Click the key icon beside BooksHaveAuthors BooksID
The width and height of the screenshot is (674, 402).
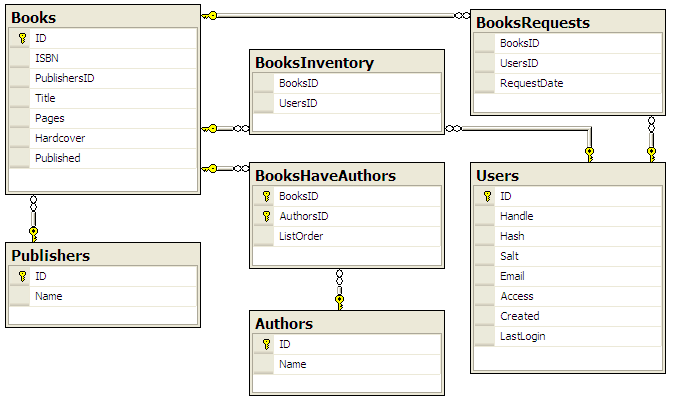click(x=266, y=196)
